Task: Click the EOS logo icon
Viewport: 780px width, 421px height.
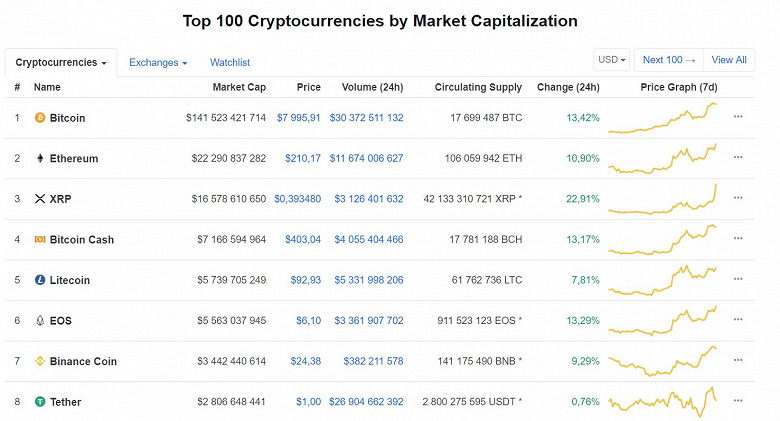Action: pos(40,321)
